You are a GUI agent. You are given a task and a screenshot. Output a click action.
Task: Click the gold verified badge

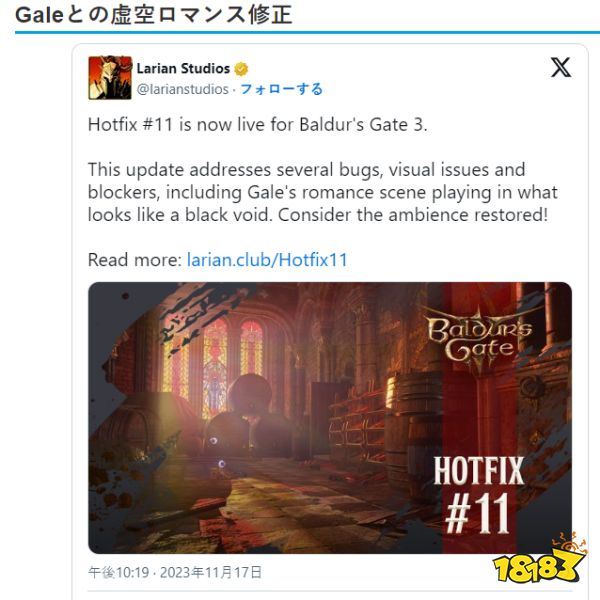(x=241, y=69)
